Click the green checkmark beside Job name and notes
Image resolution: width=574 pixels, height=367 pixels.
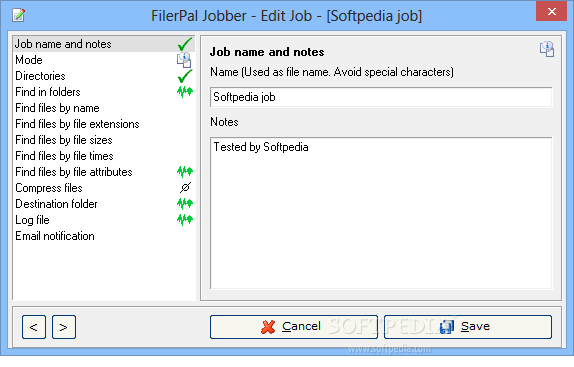185,44
